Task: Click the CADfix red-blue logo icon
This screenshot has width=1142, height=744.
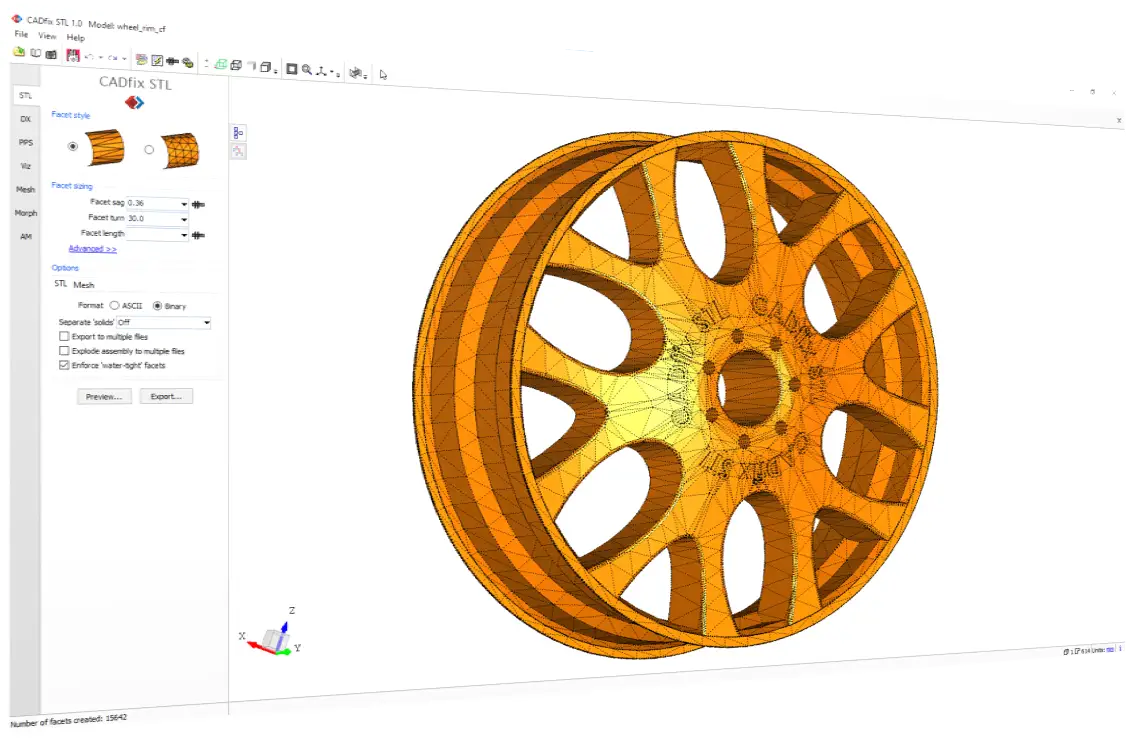Action: (x=134, y=103)
